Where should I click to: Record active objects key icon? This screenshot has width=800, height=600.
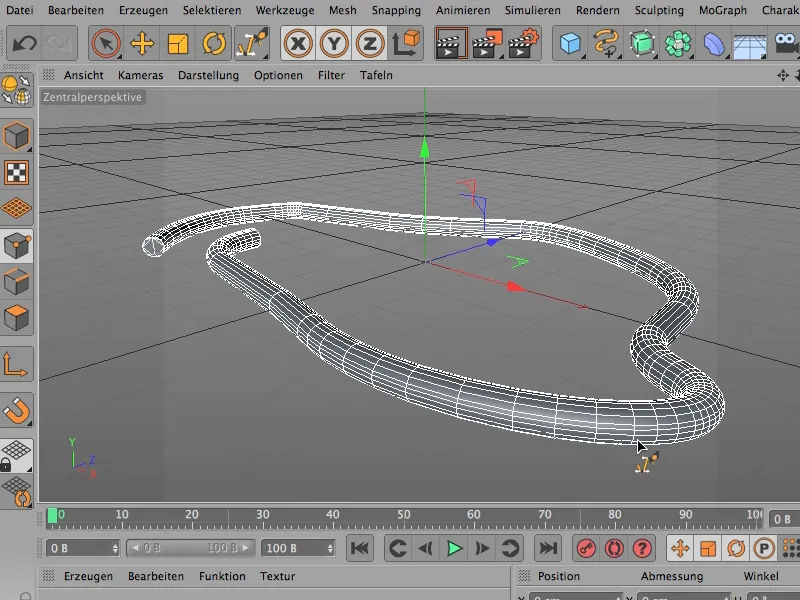point(586,548)
